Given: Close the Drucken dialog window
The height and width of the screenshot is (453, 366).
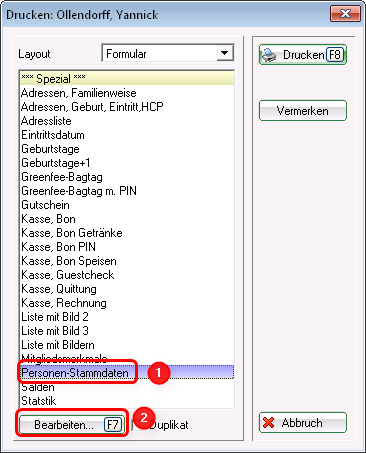Looking at the screenshot, I should coord(345,14).
